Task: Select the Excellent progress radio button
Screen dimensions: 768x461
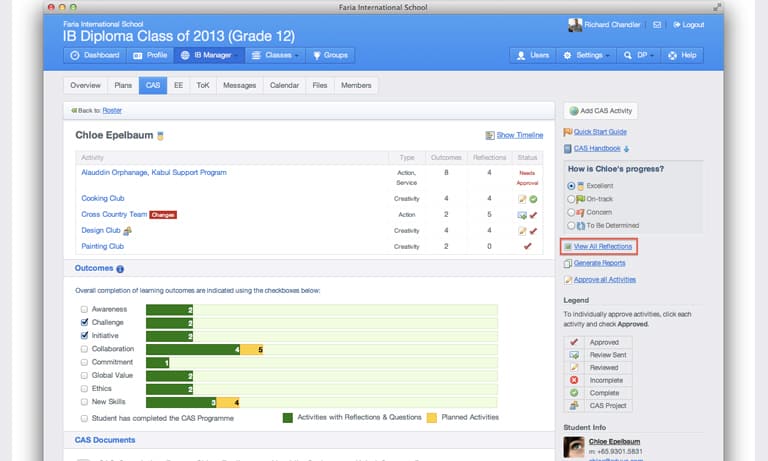Action: [571, 186]
